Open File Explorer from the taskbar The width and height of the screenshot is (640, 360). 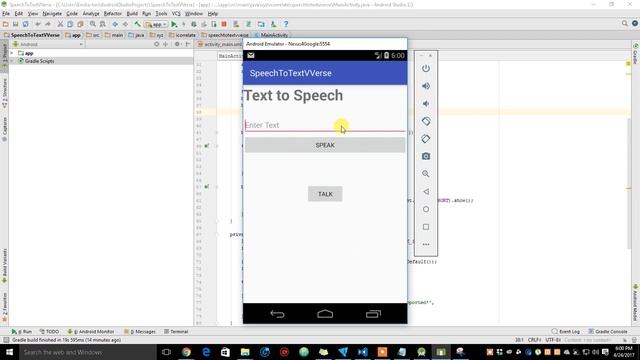tap(245, 352)
